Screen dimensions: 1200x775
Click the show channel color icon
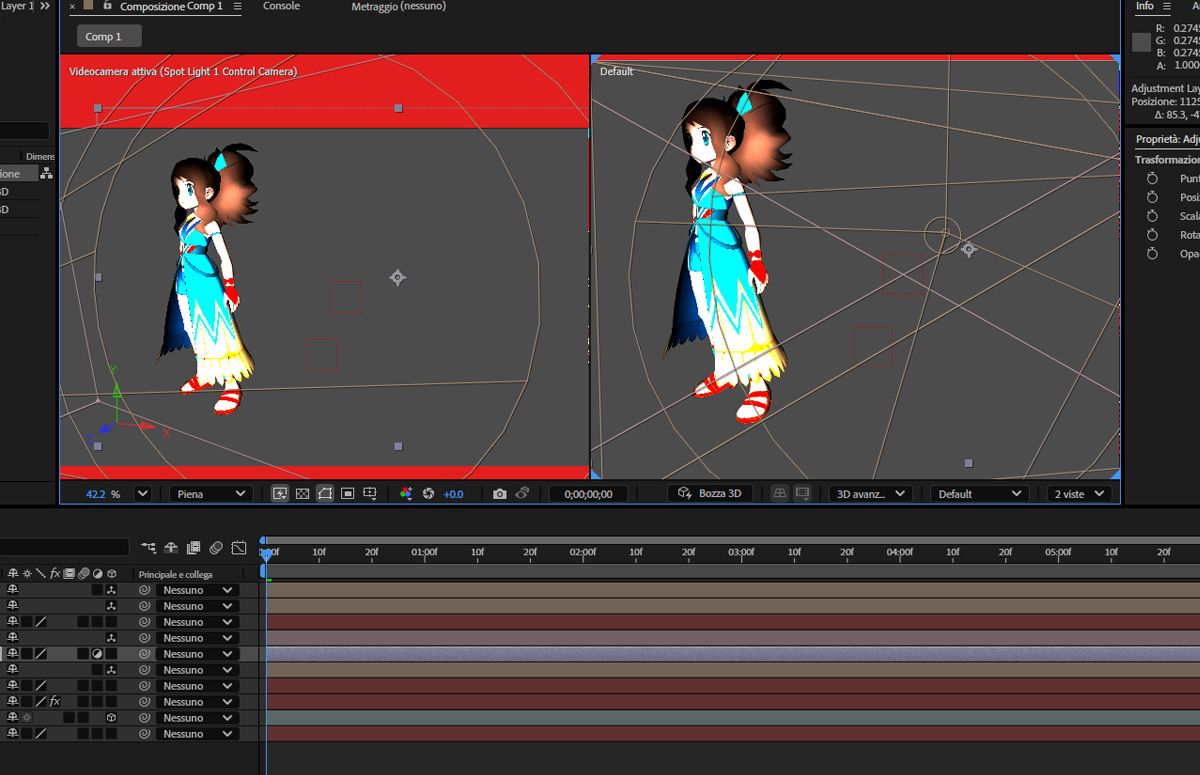(x=406, y=494)
